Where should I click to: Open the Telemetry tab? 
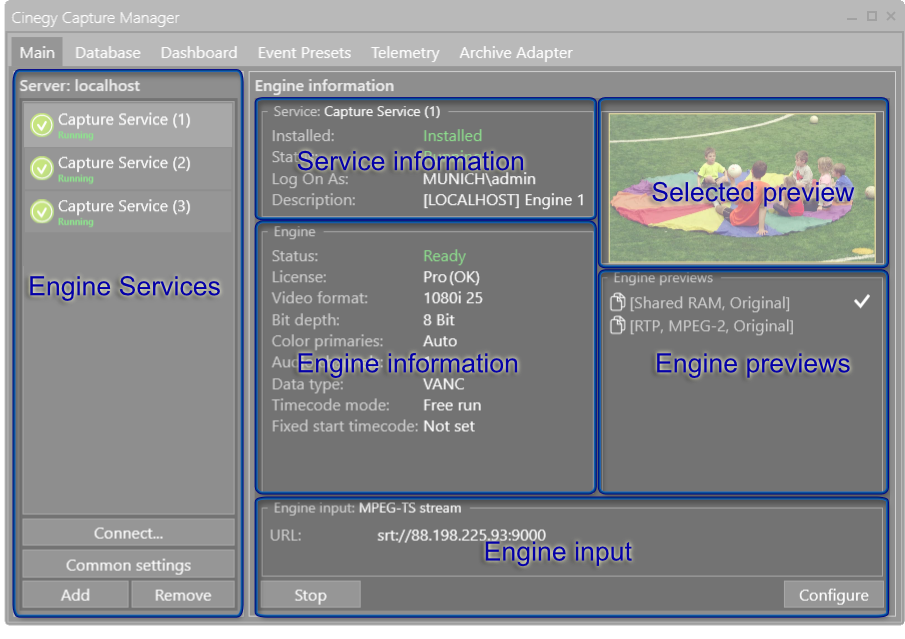click(x=405, y=52)
